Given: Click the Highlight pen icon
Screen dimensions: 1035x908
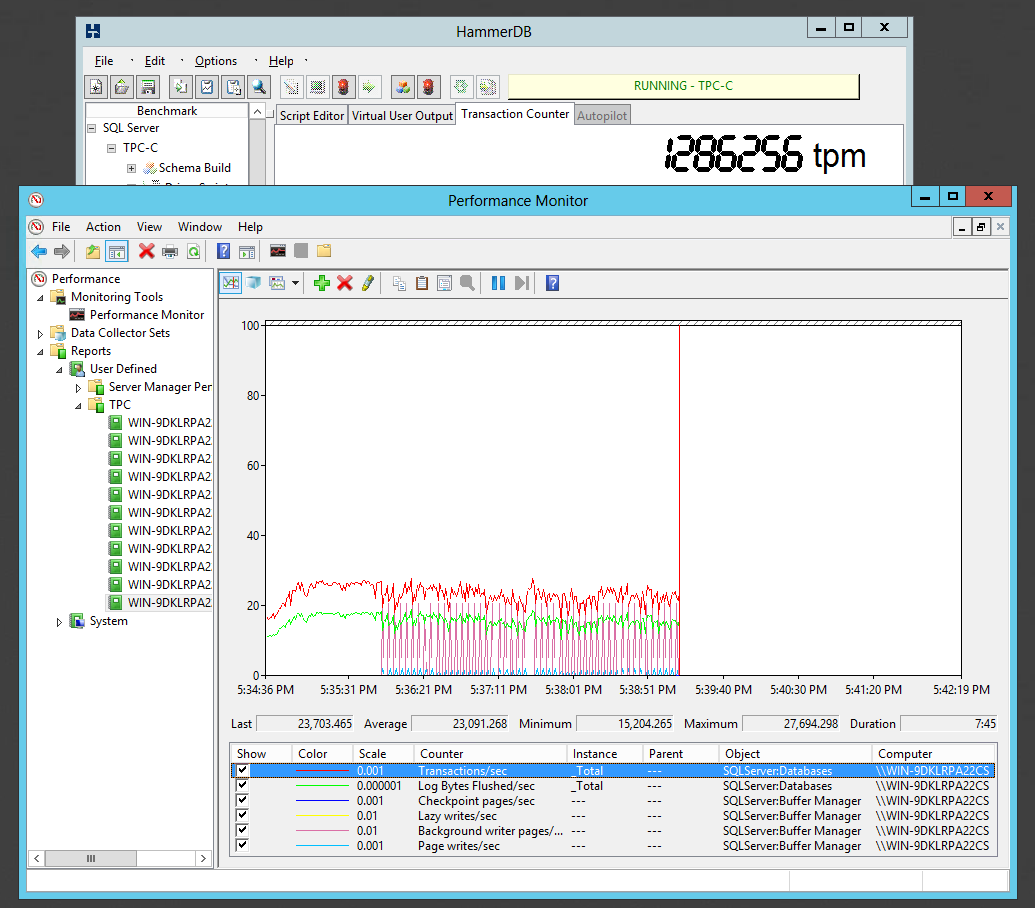Looking at the screenshot, I should click(368, 283).
